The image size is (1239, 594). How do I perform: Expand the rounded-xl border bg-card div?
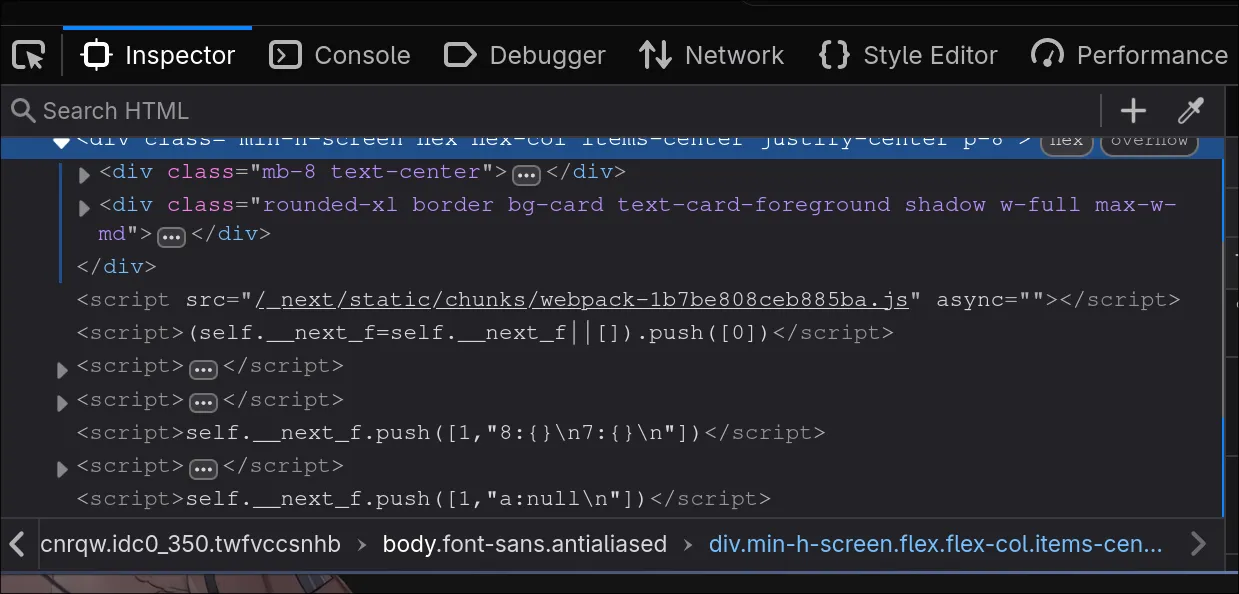(x=85, y=208)
